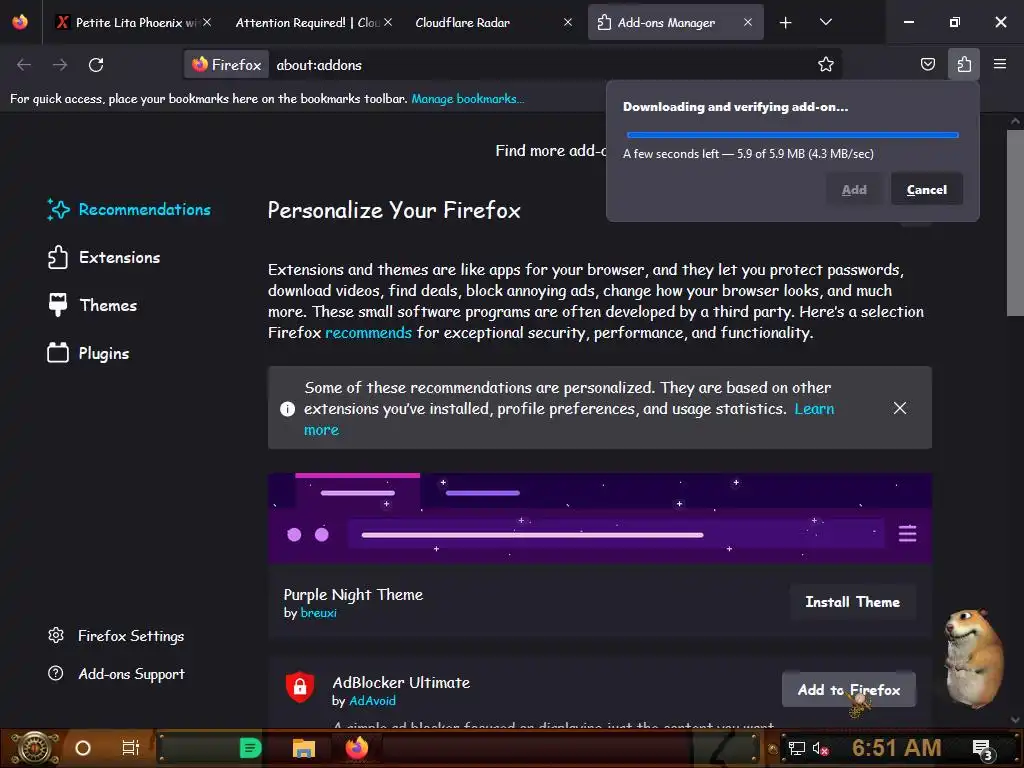The width and height of the screenshot is (1024, 768).
Task: Click the Extensions puzzle piece sidebar icon
Action: [57, 257]
